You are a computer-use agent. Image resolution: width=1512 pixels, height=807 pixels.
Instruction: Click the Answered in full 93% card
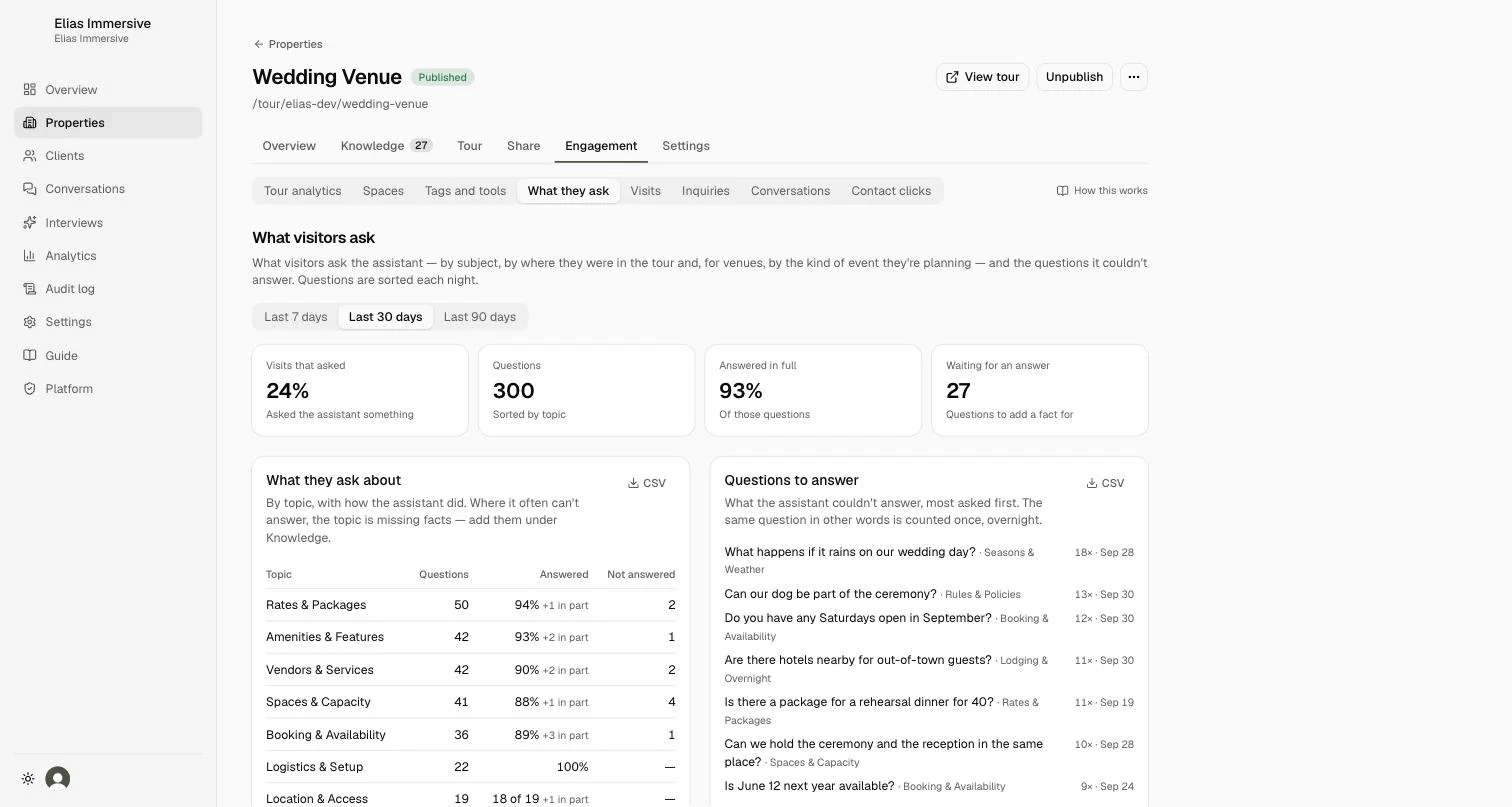tap(813, 391)
